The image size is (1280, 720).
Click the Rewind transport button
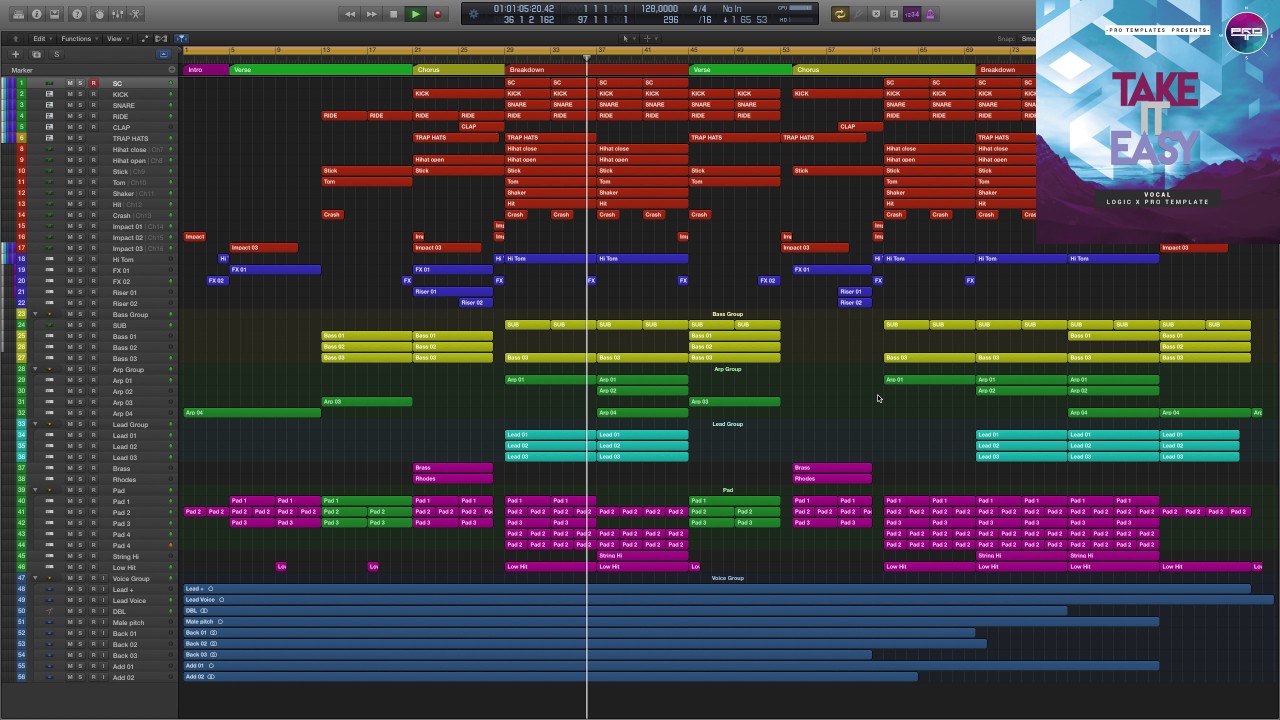[x=349, y=14]
